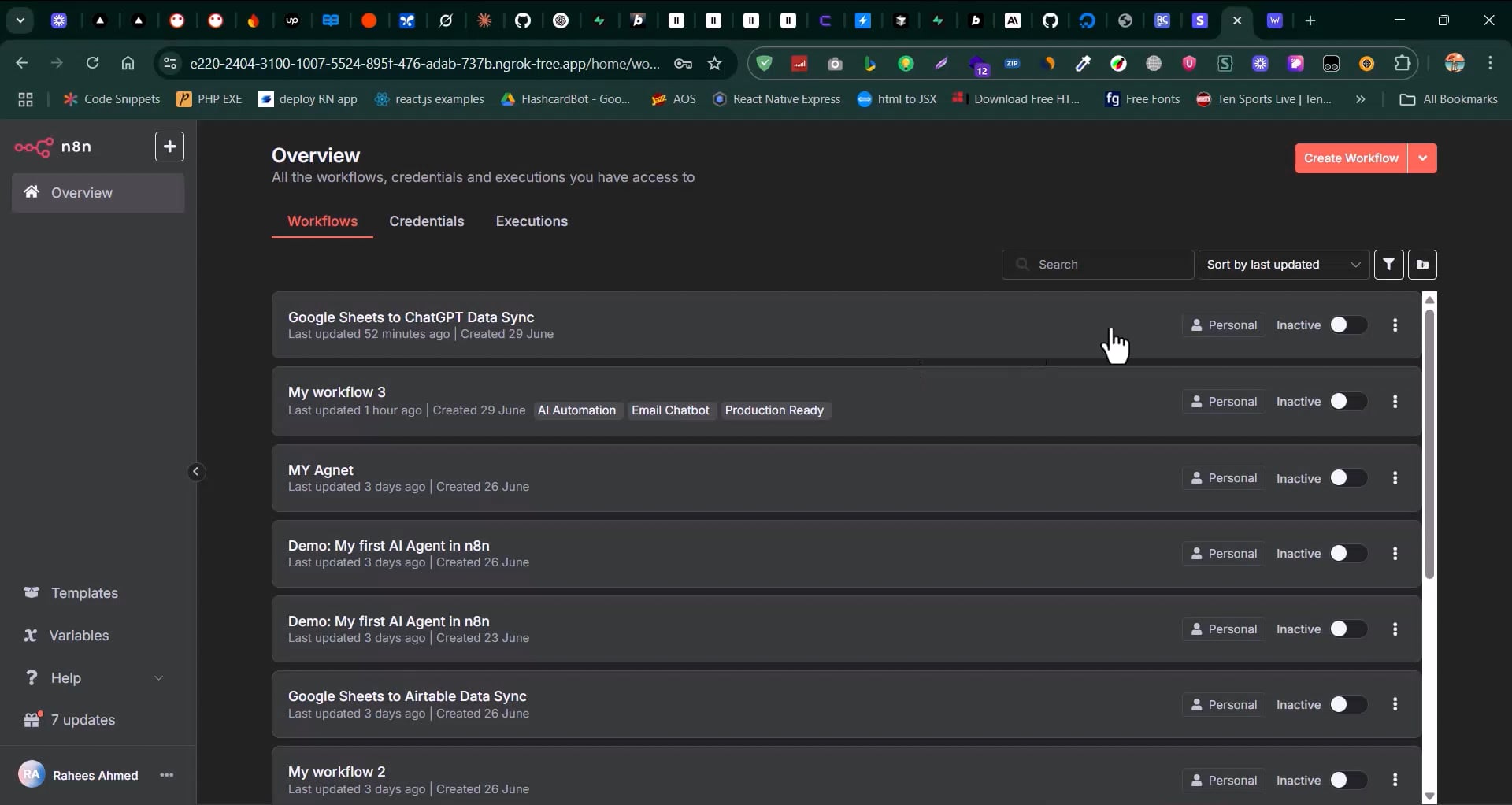Image resolution: width=1512 pixels, height=805 pixels.
Task: Expand the Create Workflow arrow menu
Action: point(1422,158)
